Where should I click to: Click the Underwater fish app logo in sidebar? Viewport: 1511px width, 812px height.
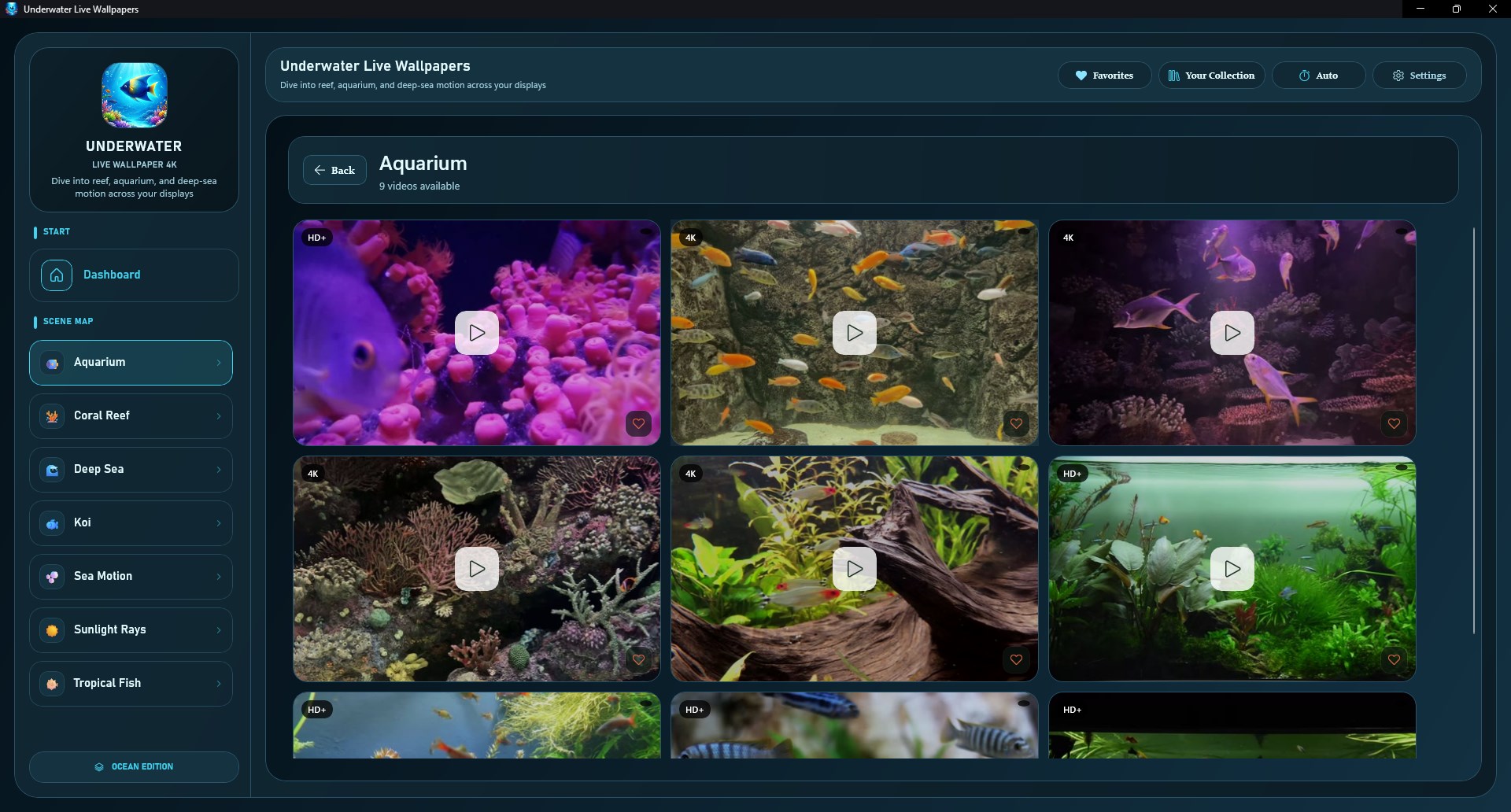135,95
